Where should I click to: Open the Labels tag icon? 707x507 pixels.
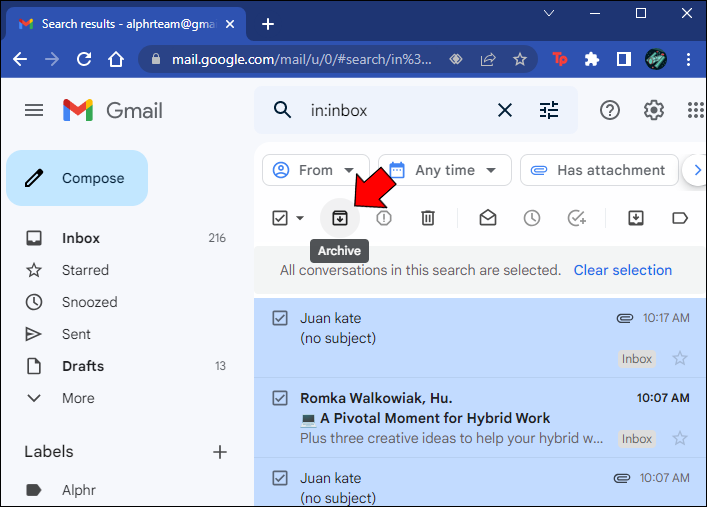(679, 218)
